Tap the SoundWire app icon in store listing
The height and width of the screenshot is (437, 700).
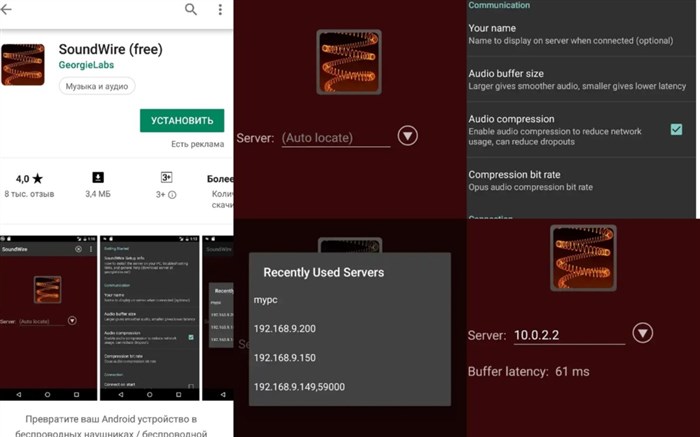coord(23,64)
